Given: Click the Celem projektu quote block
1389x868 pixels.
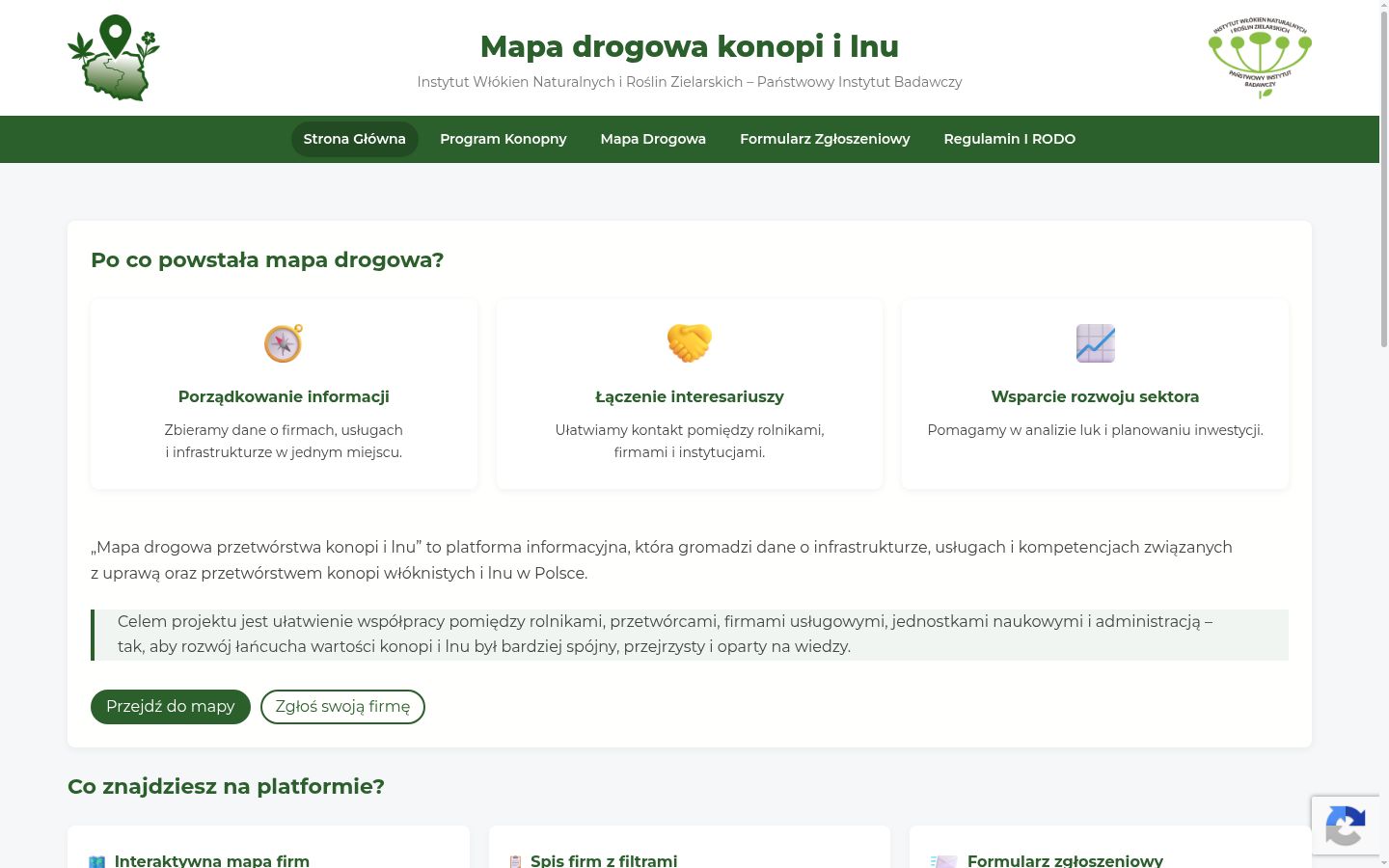Looking at the screenshot, I should 690,635.
